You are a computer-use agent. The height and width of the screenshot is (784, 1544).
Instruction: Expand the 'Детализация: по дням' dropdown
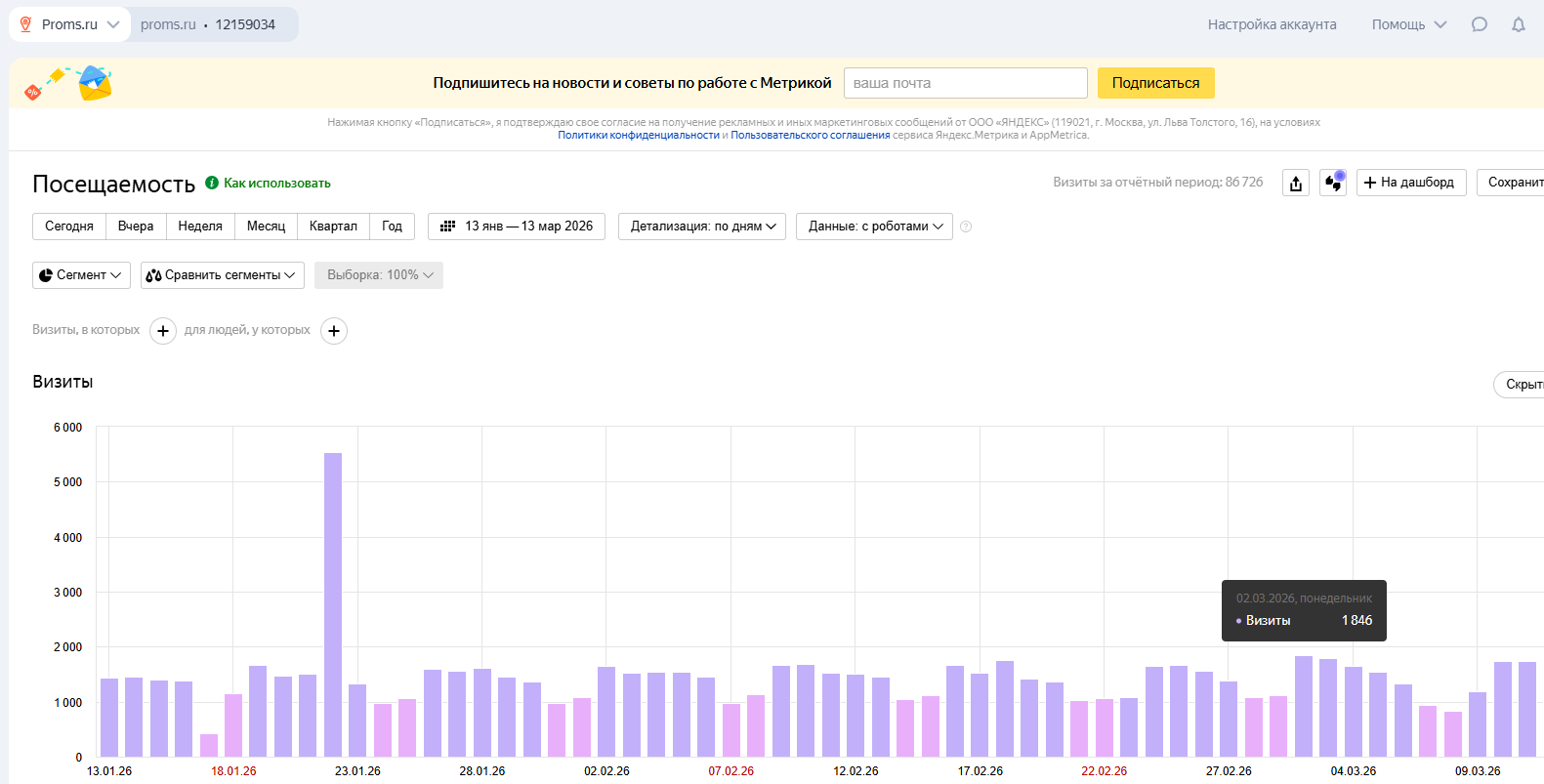coord(702,227)
